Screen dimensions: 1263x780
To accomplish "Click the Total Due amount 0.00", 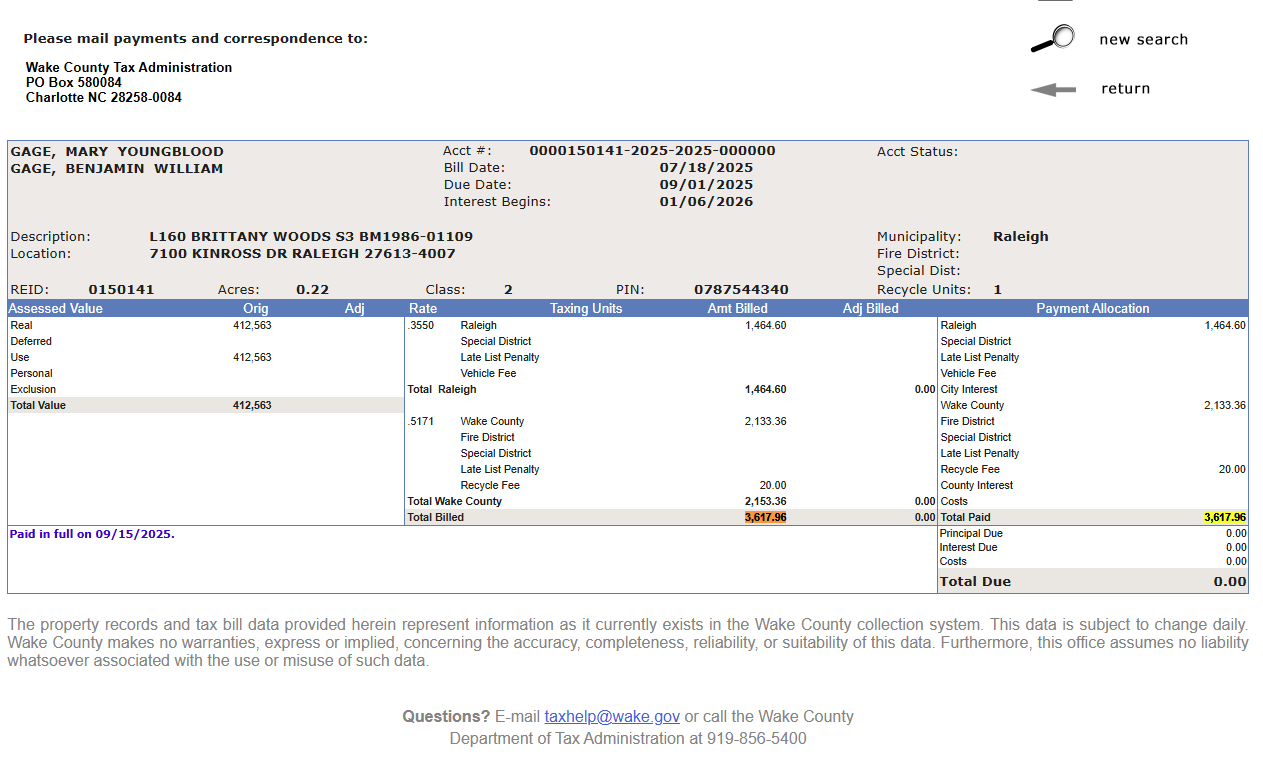I will pos(1229,582).
